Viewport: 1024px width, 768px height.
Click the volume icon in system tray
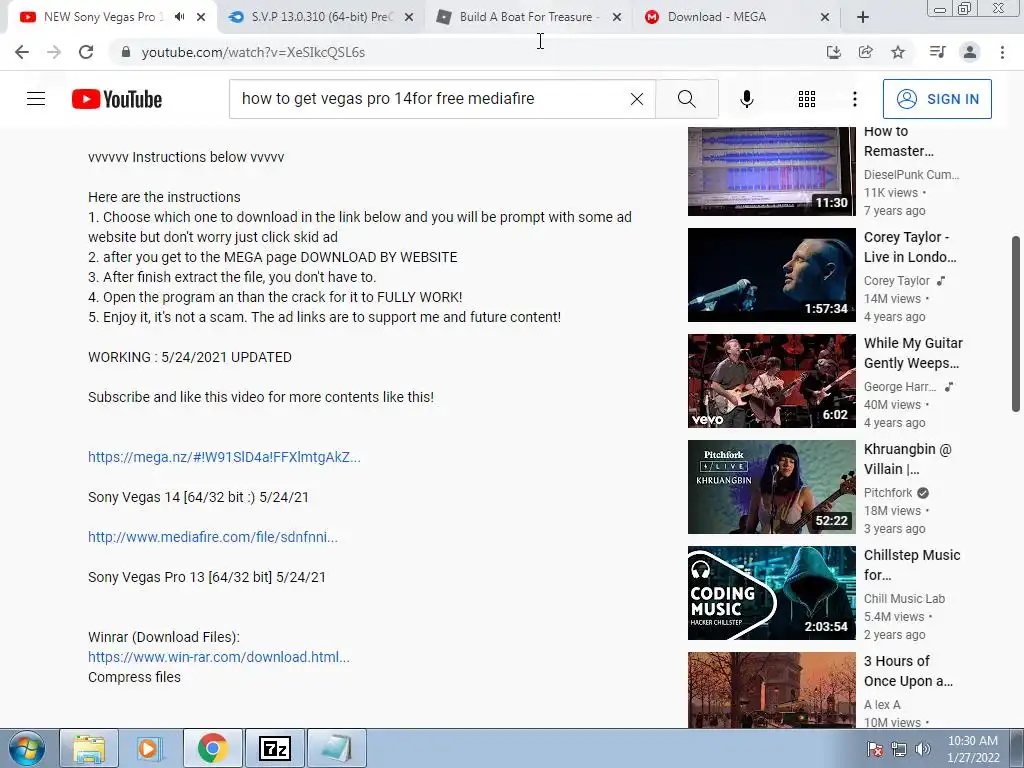(x=922, y=749)
